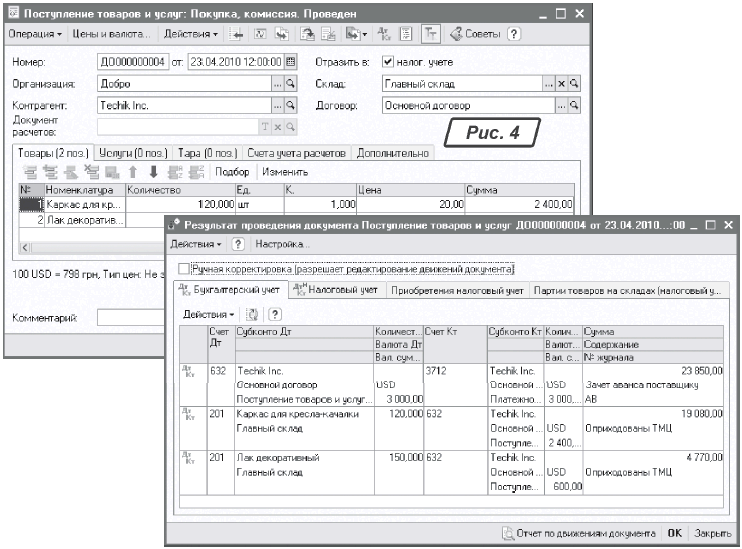Click the Отчет по движениям документа button
This screenshot has height=549, width=742.
pos(578,533)
